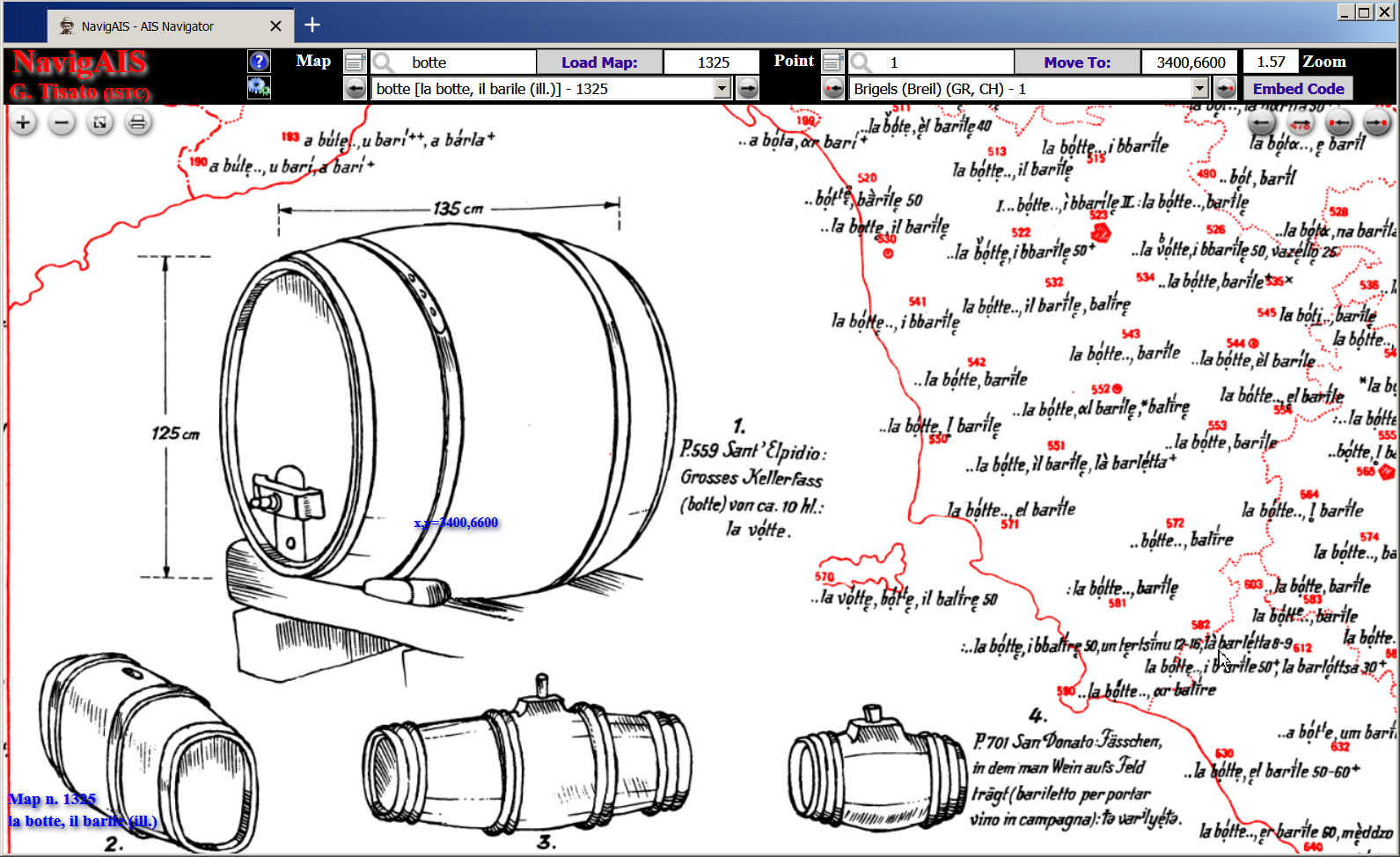Go to previous point arrow button
The width and height of the screenshot is (1400, 857).
[x=832, y=88]
